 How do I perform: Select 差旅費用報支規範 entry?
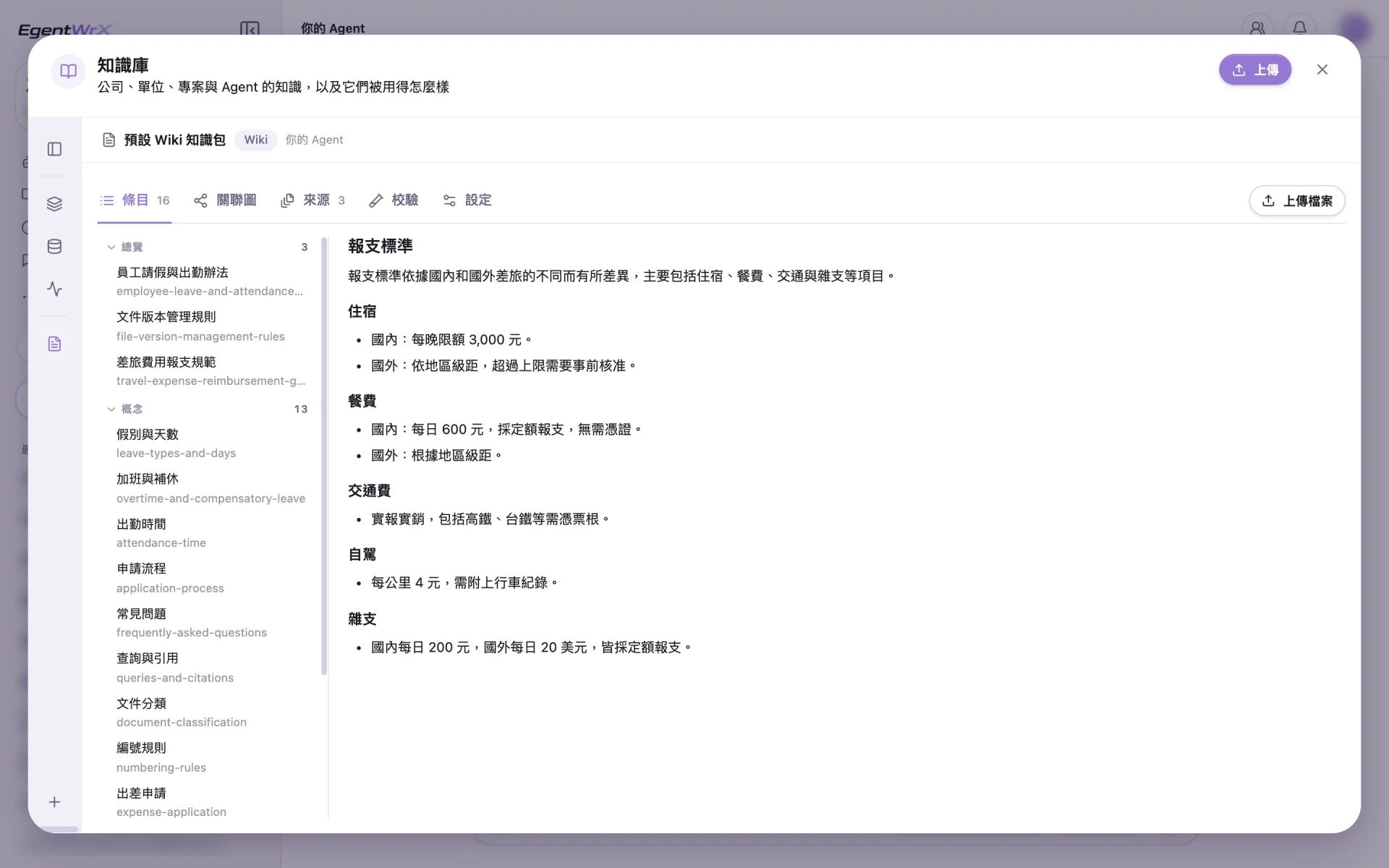[210, 371]
